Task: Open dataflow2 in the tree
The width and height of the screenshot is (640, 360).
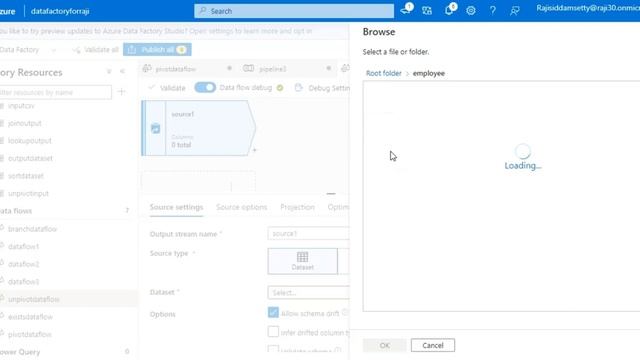Action: click(x=23, y=264)
